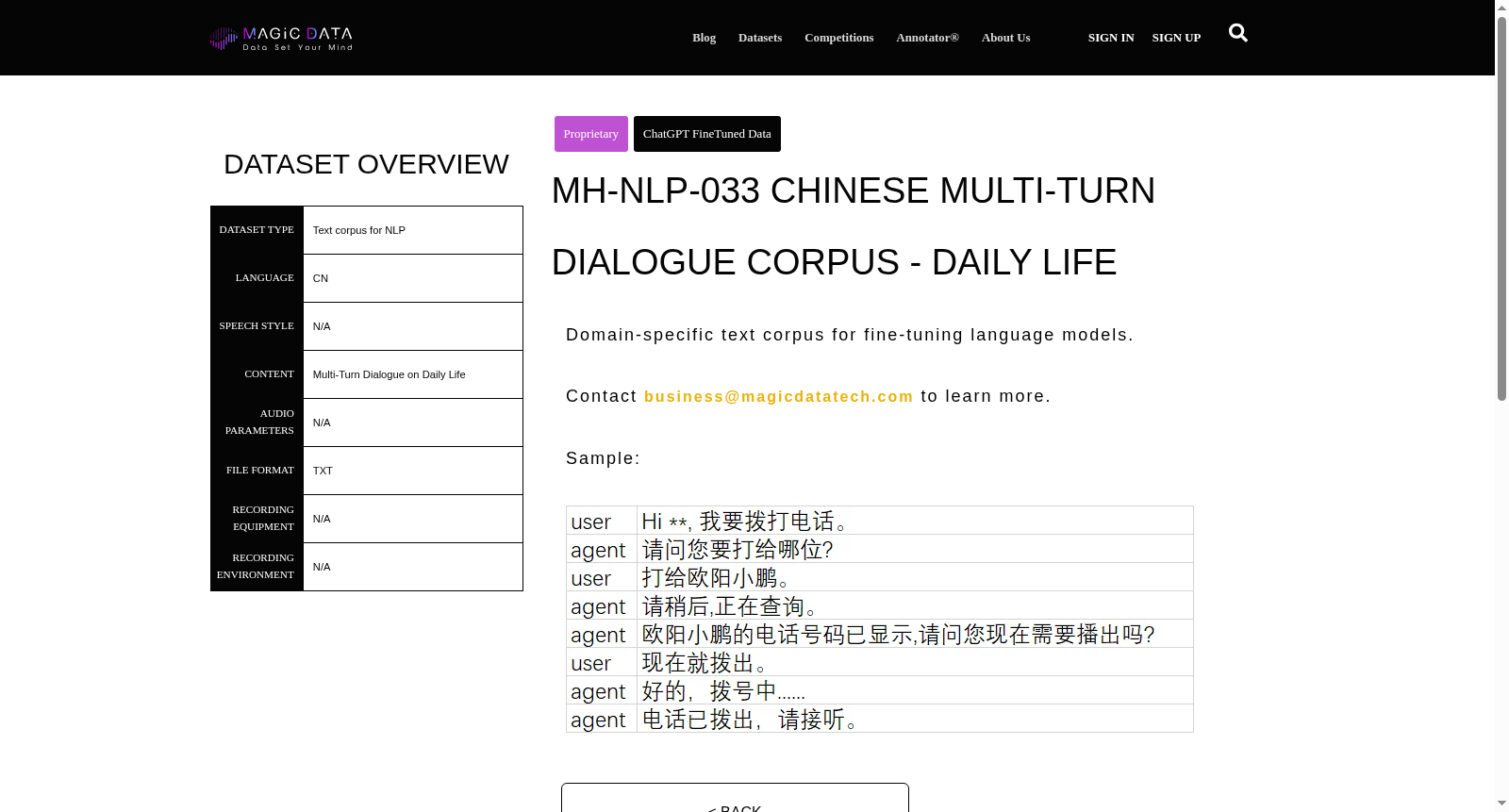Open the Datasets menu item
This screenshot has width=1509, height=812.
coord(760,38)
